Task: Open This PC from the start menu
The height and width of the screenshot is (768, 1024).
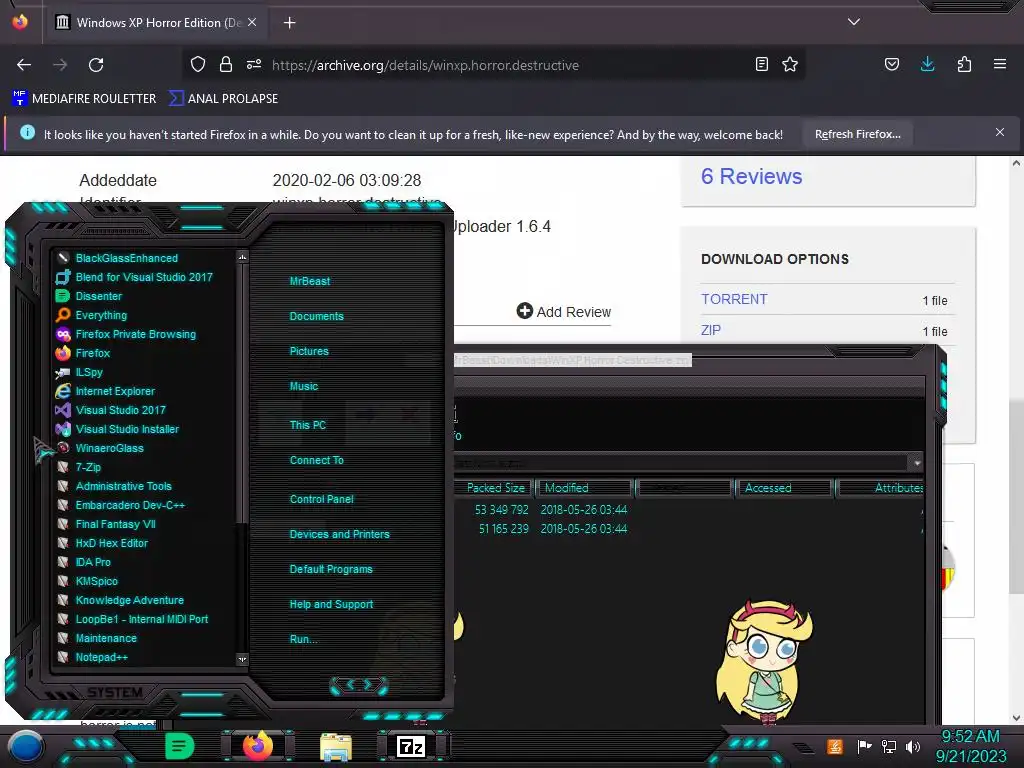Action: click(308, 424)
